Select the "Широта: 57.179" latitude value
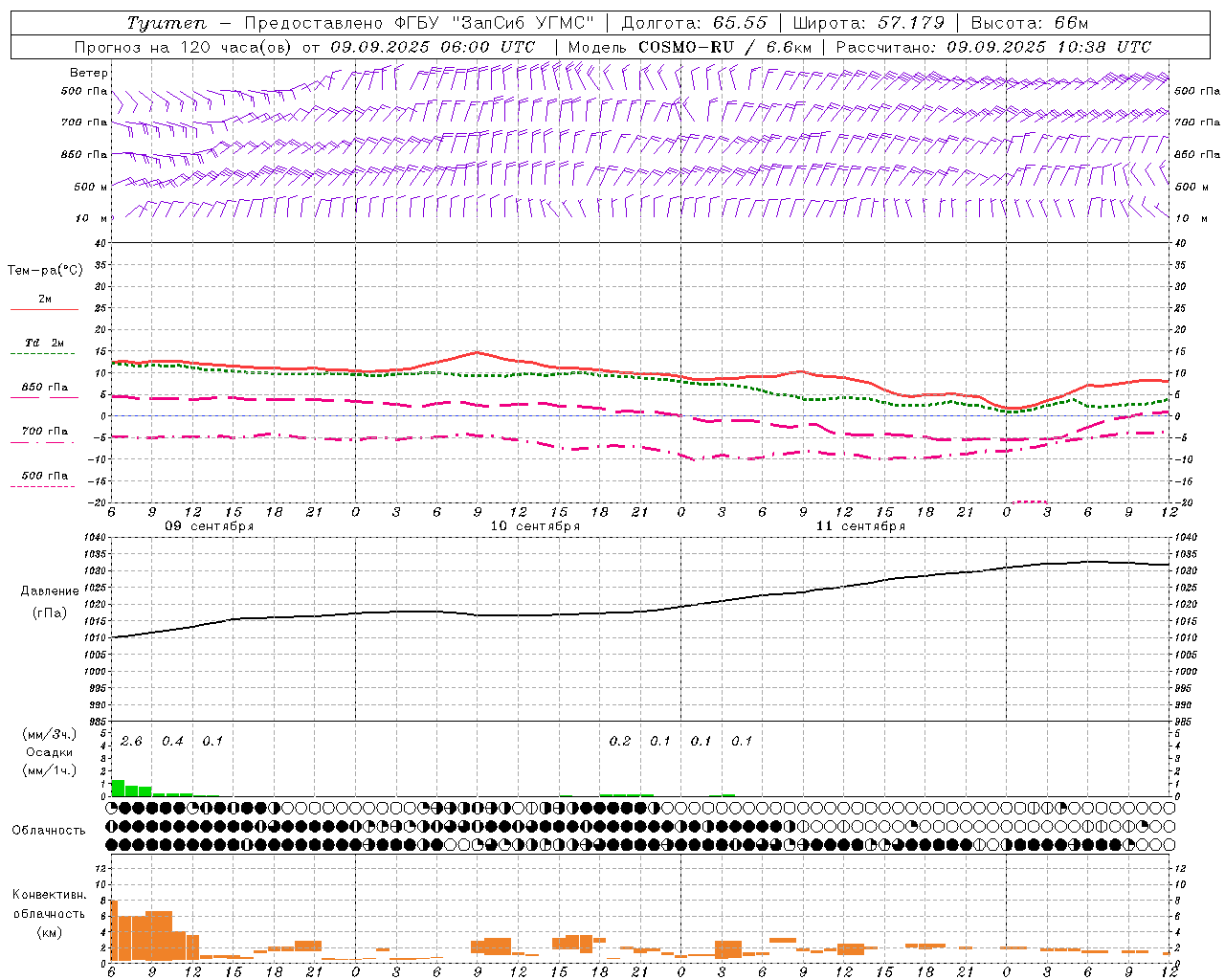The image size is (1225, 980). [869, 23]
